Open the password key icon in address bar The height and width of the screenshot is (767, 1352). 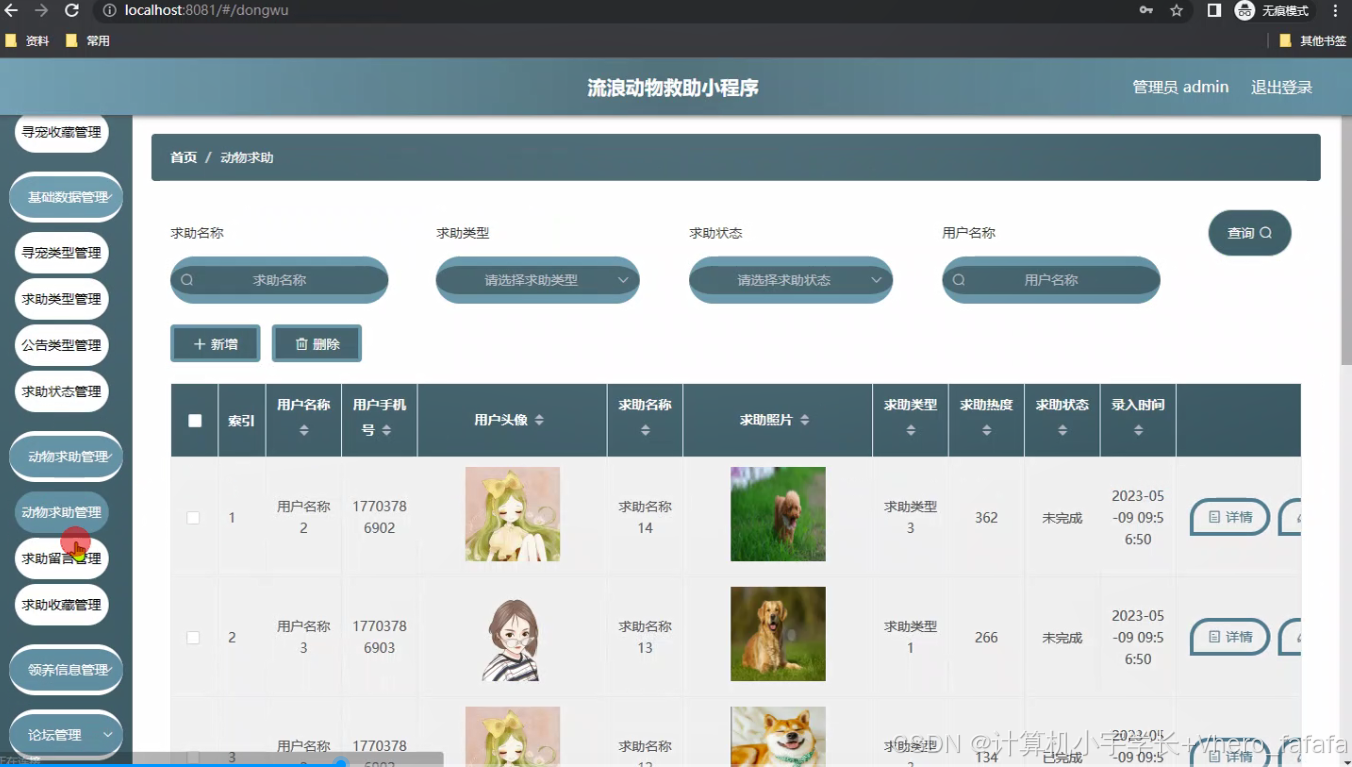click(x=1146, y=11)
